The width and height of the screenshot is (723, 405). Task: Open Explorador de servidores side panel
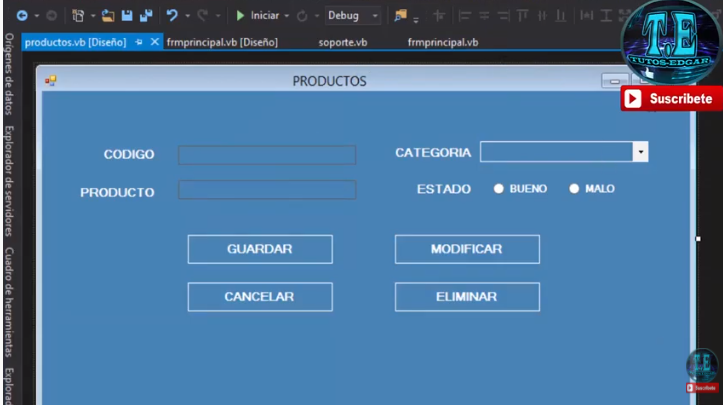click(9, 181)
